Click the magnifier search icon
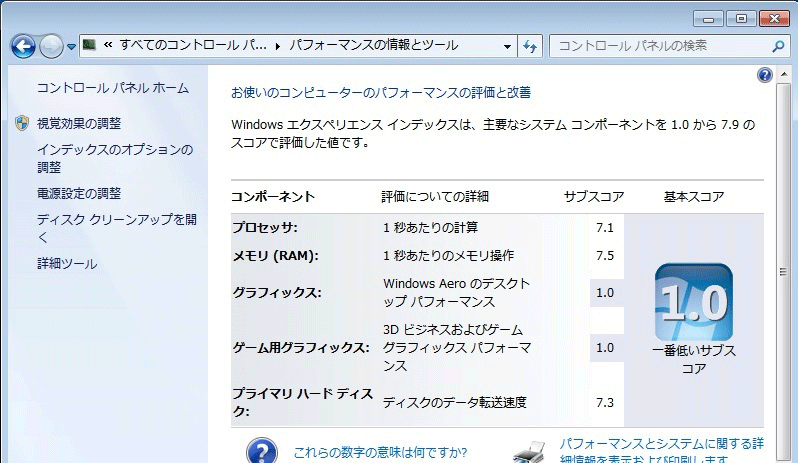The image size is (798, 463). coord(778,46)
